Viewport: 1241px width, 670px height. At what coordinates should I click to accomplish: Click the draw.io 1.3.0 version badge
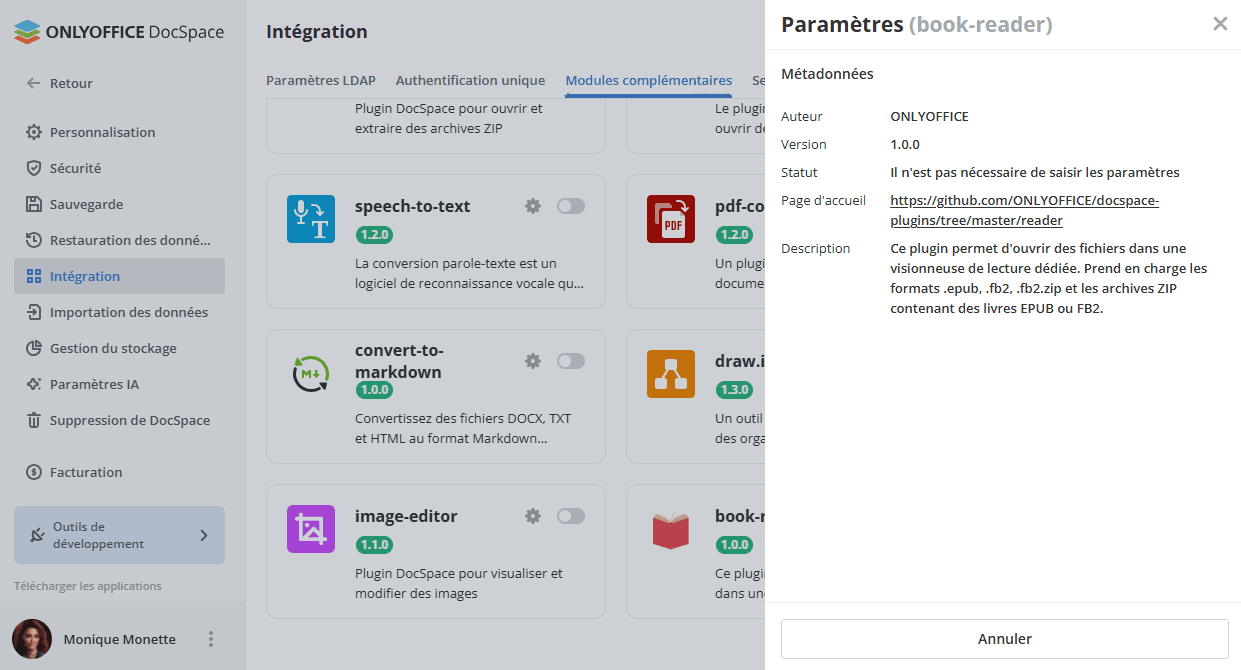[734, 390]
